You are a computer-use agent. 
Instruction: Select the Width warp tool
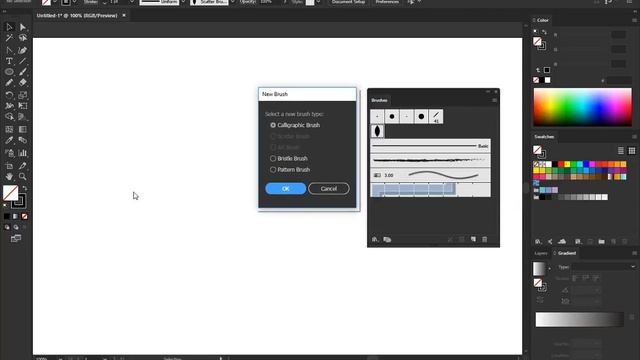tap(9, 106)
